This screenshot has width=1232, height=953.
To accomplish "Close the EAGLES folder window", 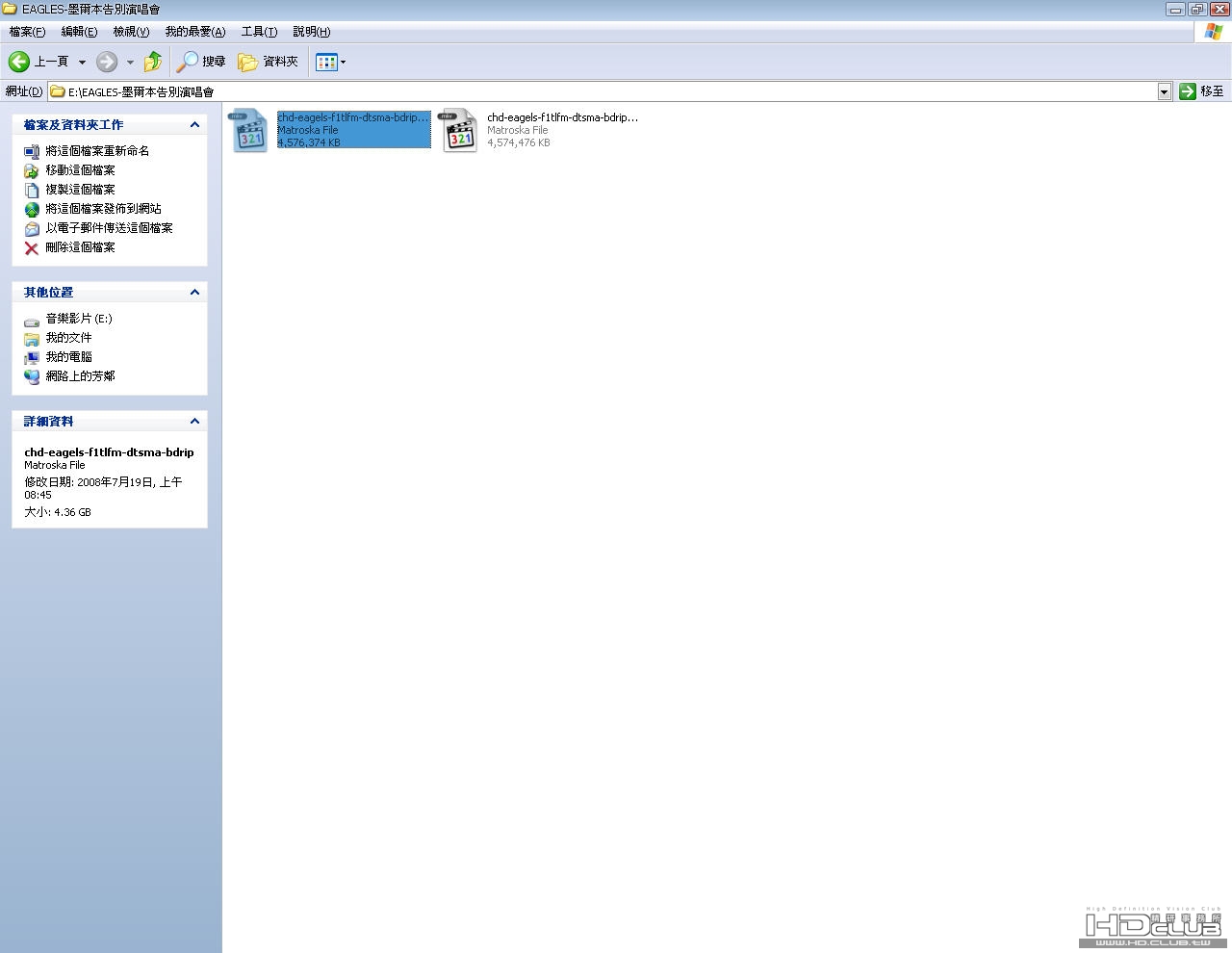I will pyautogui.click(x=1219, y=9).
